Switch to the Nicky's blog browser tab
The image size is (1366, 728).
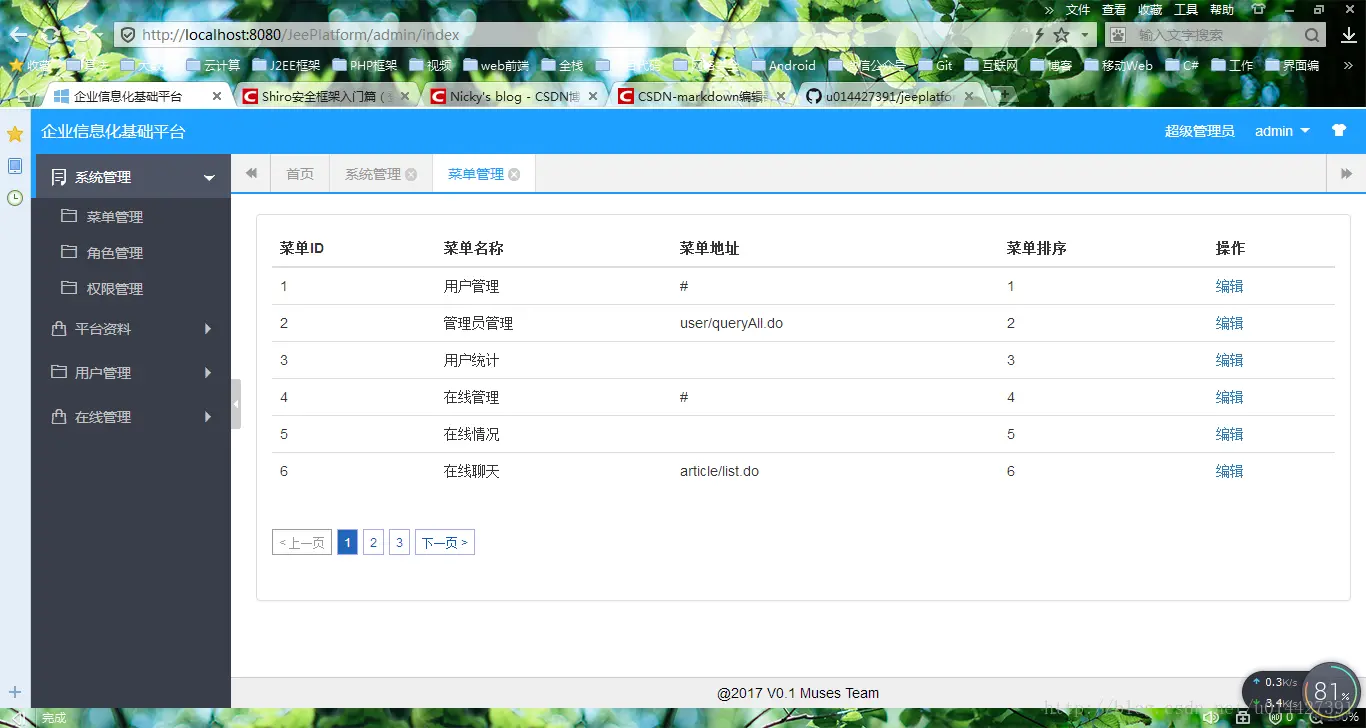tap(510, 97)
